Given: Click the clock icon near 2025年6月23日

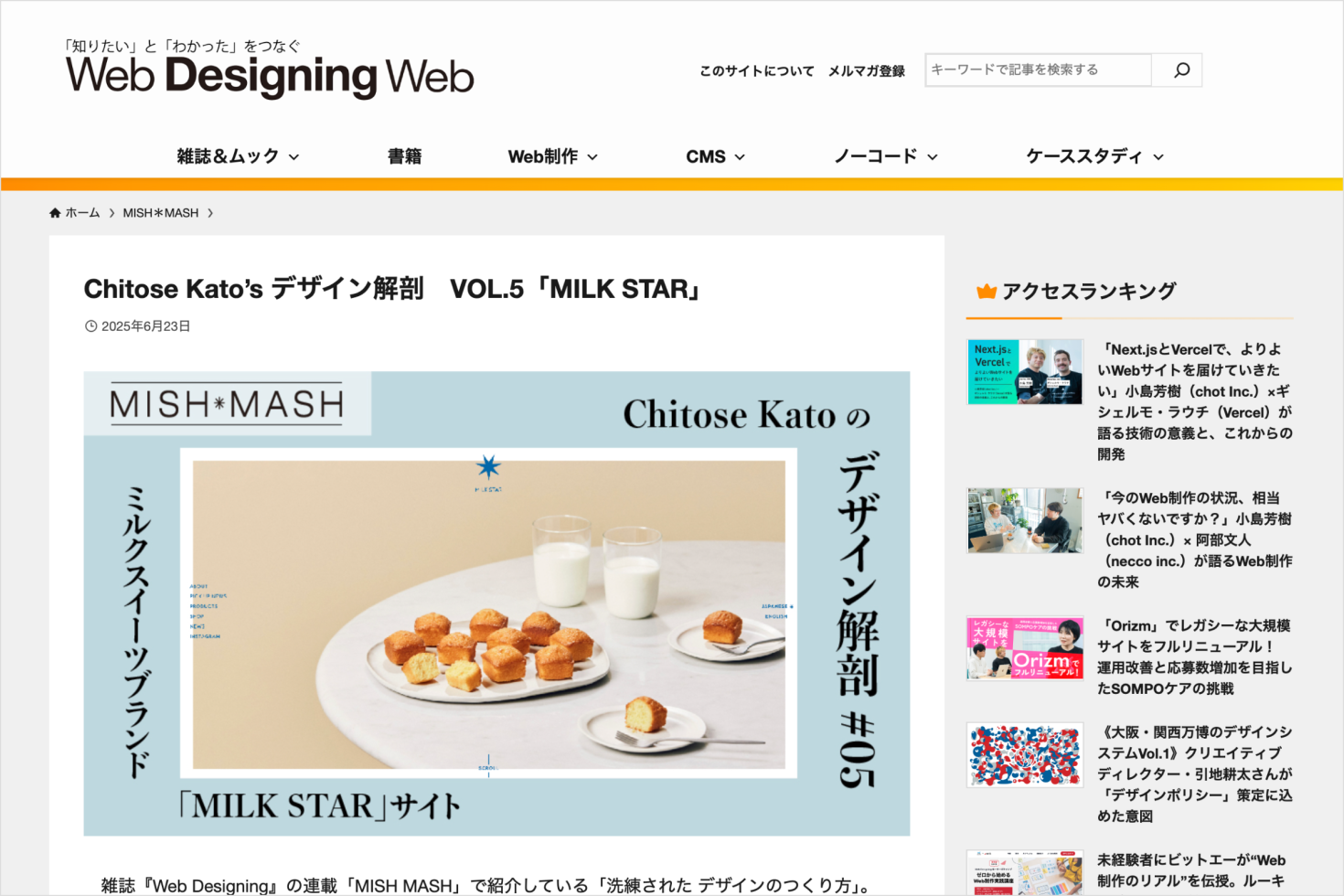Looking at the screenshot, I should pyautogui.click(x=91, y=326).
